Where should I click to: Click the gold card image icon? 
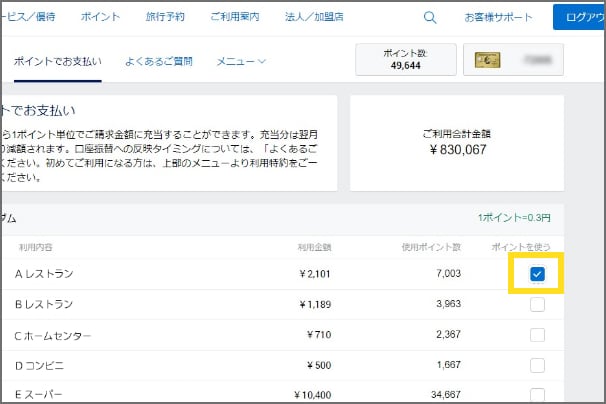[488, 61]
